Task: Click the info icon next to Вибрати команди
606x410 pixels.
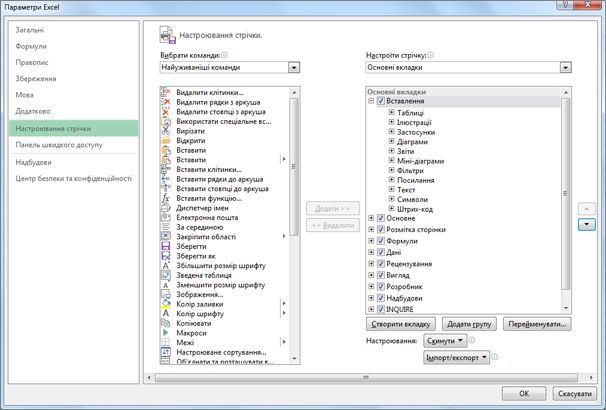Action: click(x=224, y=55)
